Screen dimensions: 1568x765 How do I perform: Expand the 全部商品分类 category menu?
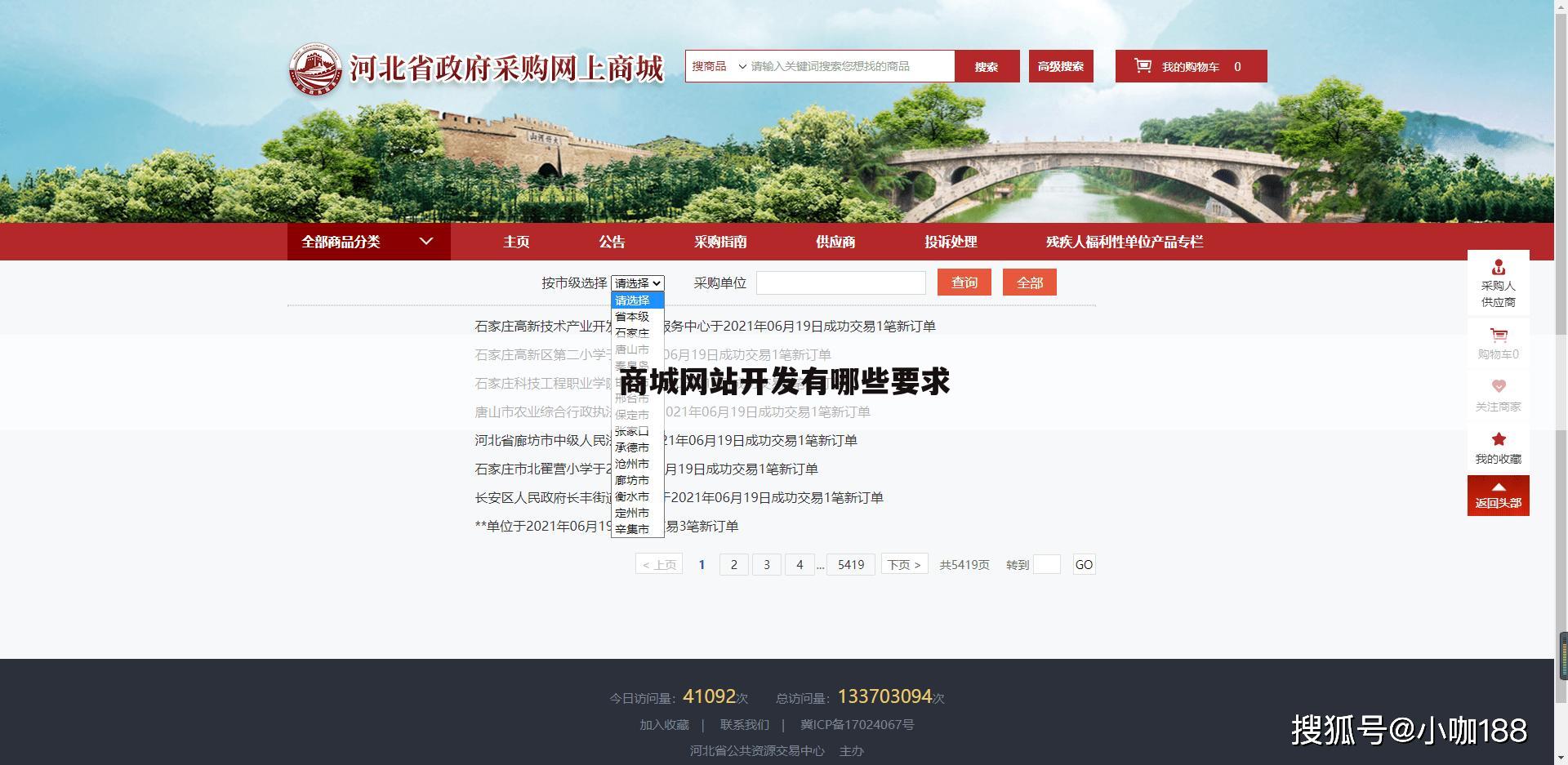click(x=368, y=242)
